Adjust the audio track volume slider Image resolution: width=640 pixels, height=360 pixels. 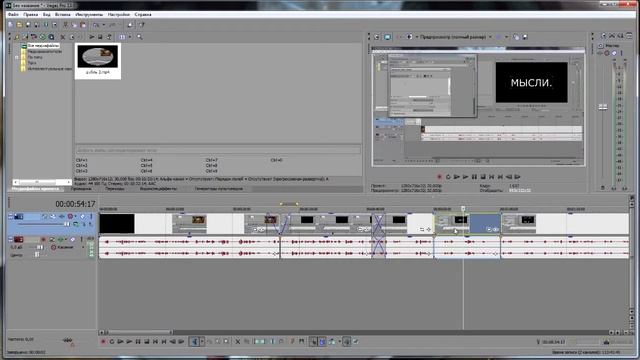pyautogui.click(x=40, y=247)
